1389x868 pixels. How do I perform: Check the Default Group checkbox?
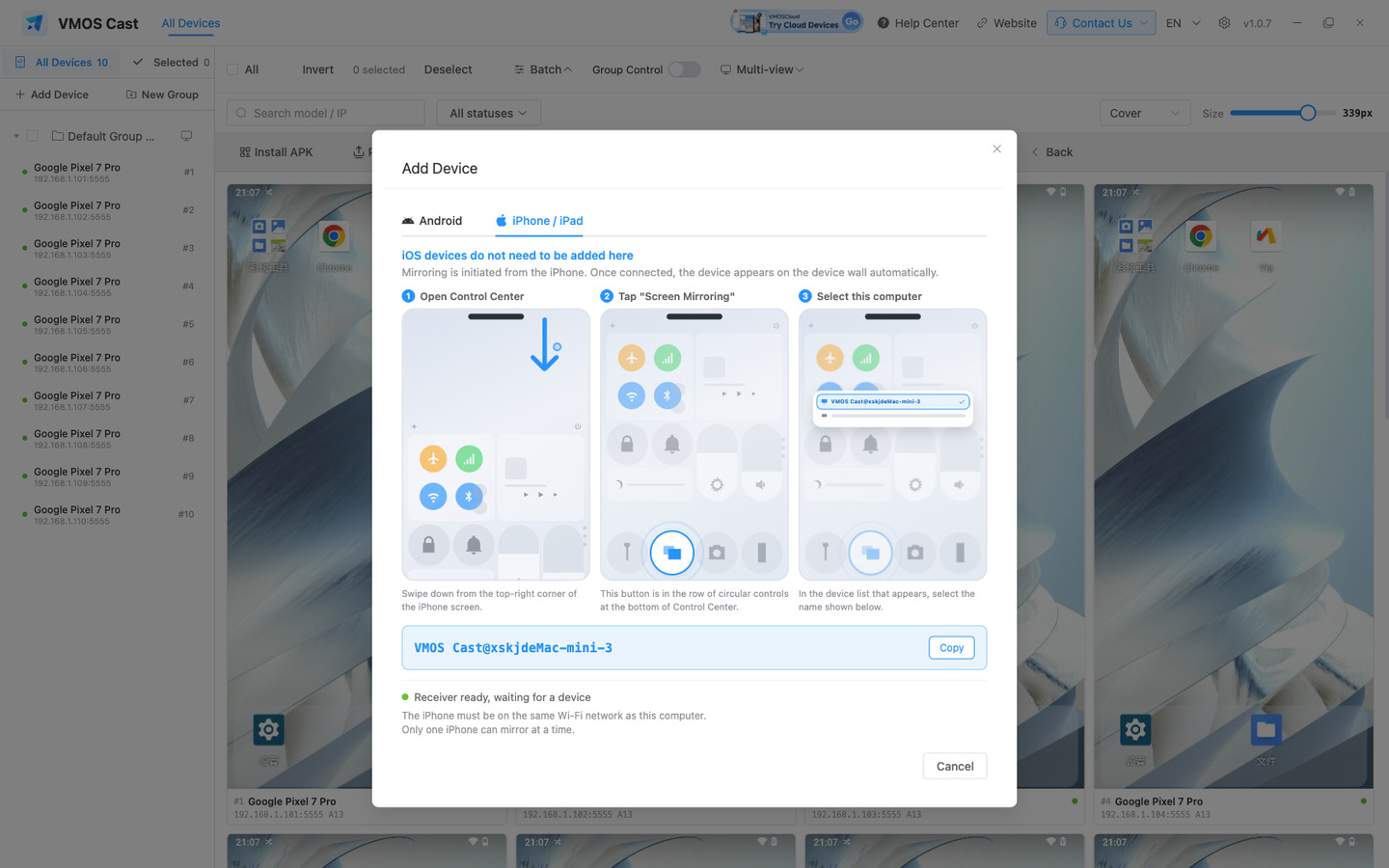(x=33, y=136)
